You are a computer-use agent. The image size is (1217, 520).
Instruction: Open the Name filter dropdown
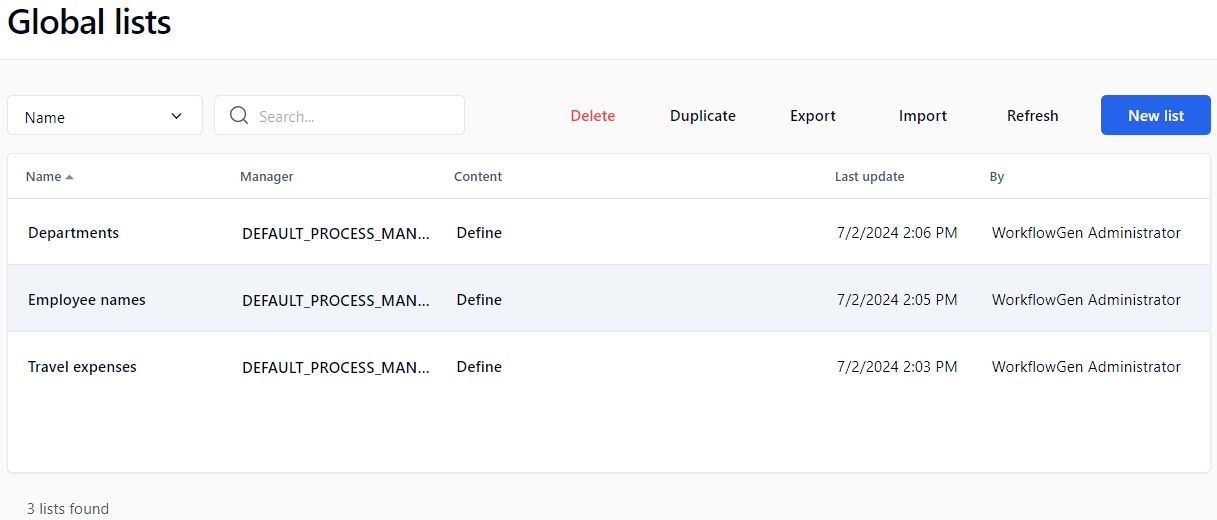coord(105,116)
